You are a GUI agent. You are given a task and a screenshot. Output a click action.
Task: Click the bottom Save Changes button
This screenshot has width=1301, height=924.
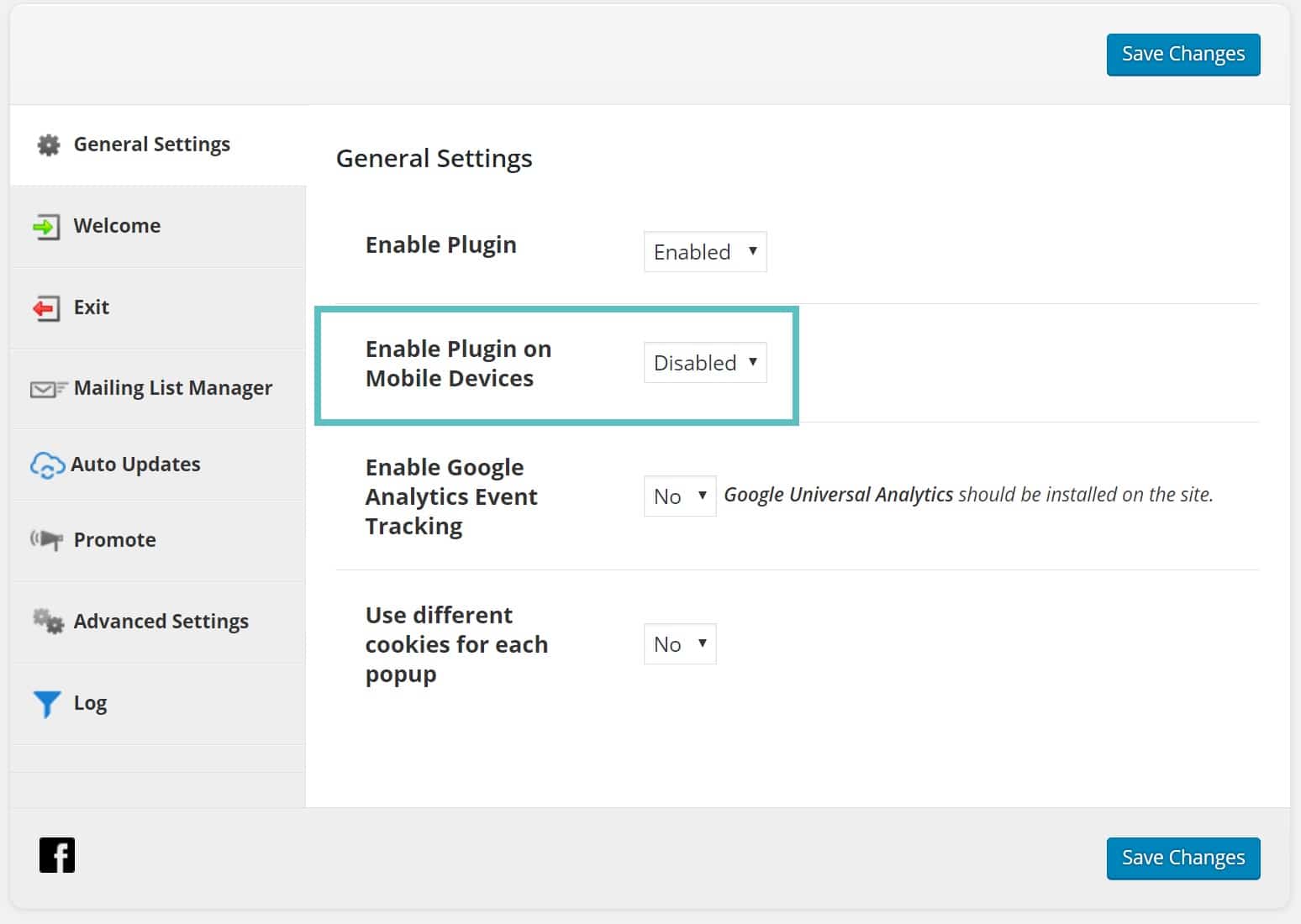click(x=1182, y=858)
